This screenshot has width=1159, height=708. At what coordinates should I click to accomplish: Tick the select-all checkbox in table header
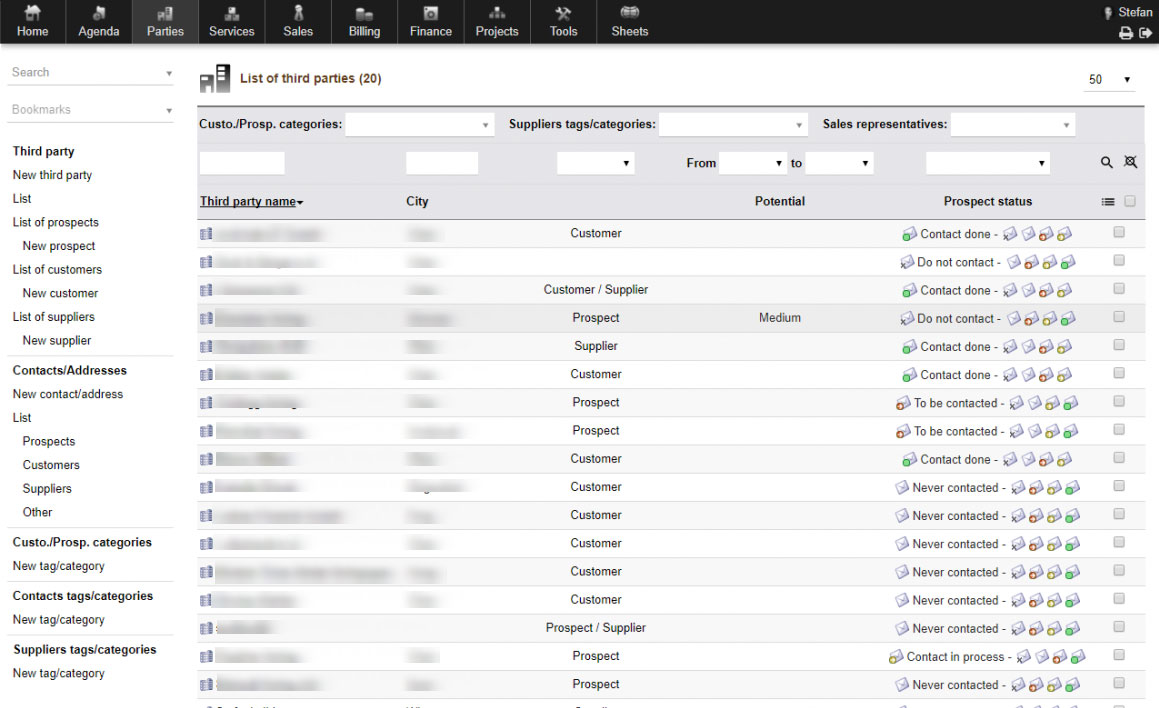tap(1129, 201)
